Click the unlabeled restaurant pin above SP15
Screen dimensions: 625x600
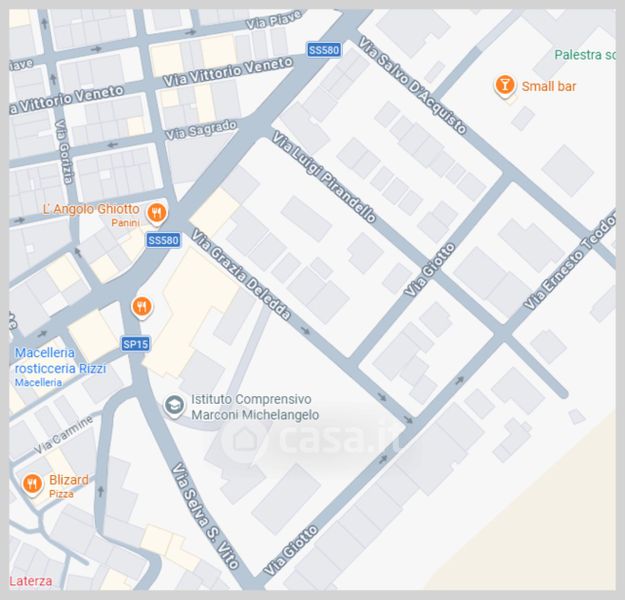point(142,306)
